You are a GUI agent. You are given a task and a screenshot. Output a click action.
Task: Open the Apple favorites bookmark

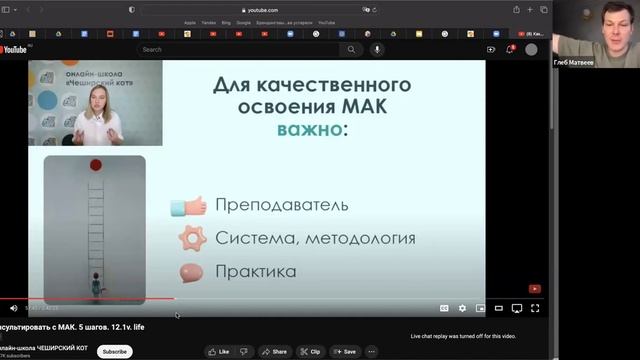tap(190, 23)
